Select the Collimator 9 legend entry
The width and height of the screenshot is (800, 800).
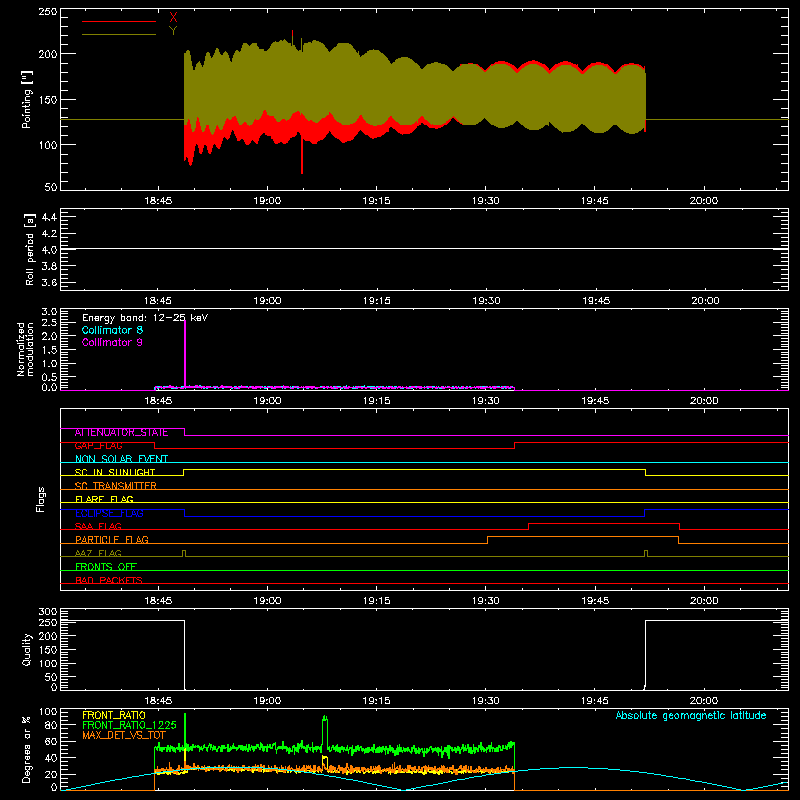(x=112, y=342)
